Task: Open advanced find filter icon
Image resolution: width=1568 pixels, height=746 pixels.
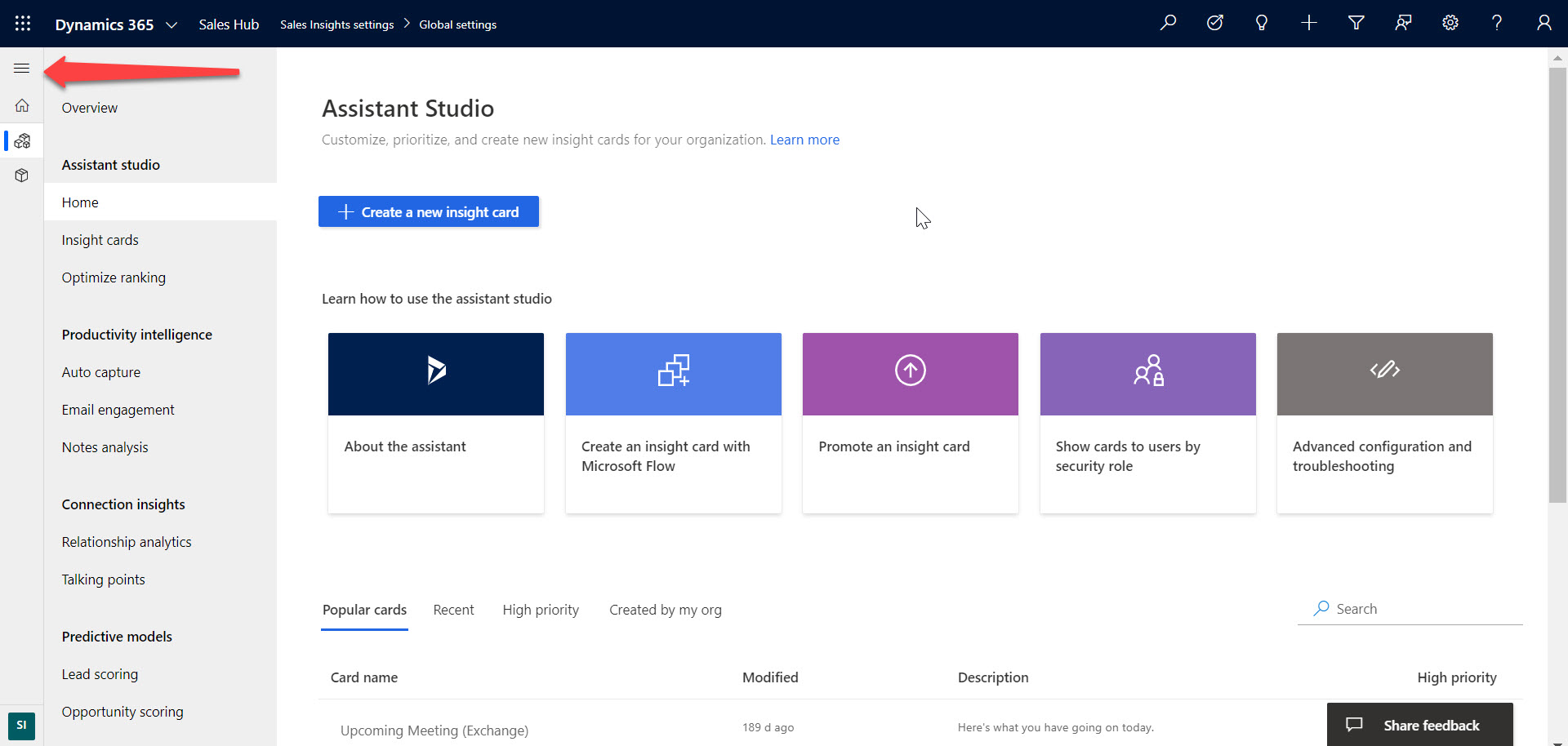Action: 1356,23
